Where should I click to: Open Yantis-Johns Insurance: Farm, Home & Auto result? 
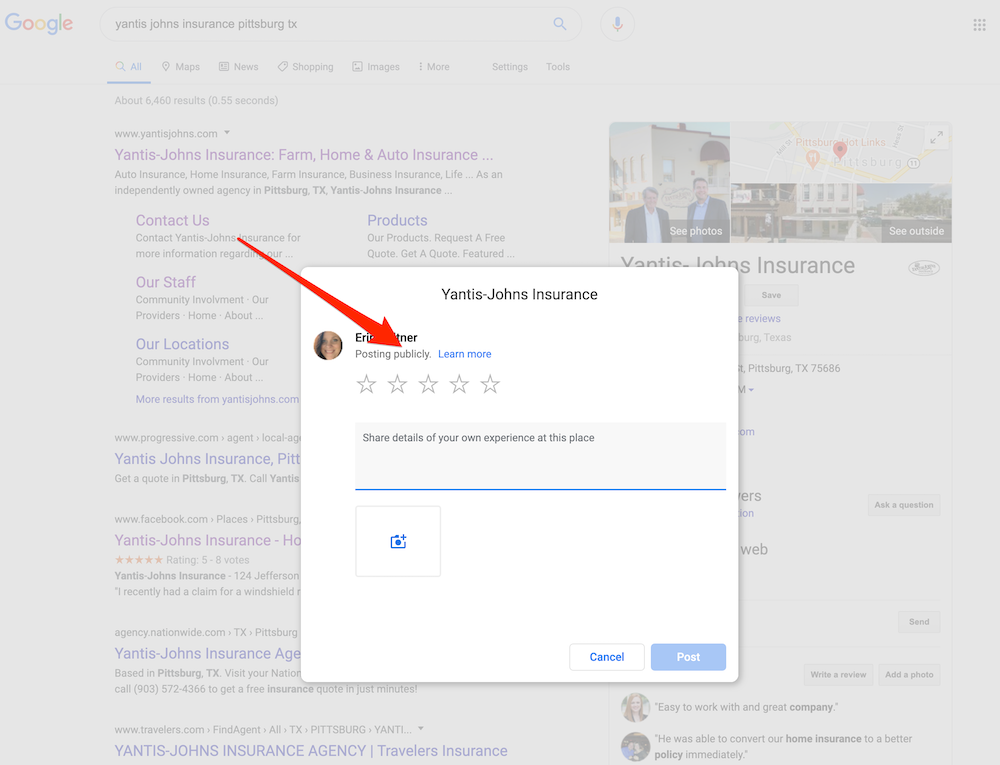coord(304,155)
